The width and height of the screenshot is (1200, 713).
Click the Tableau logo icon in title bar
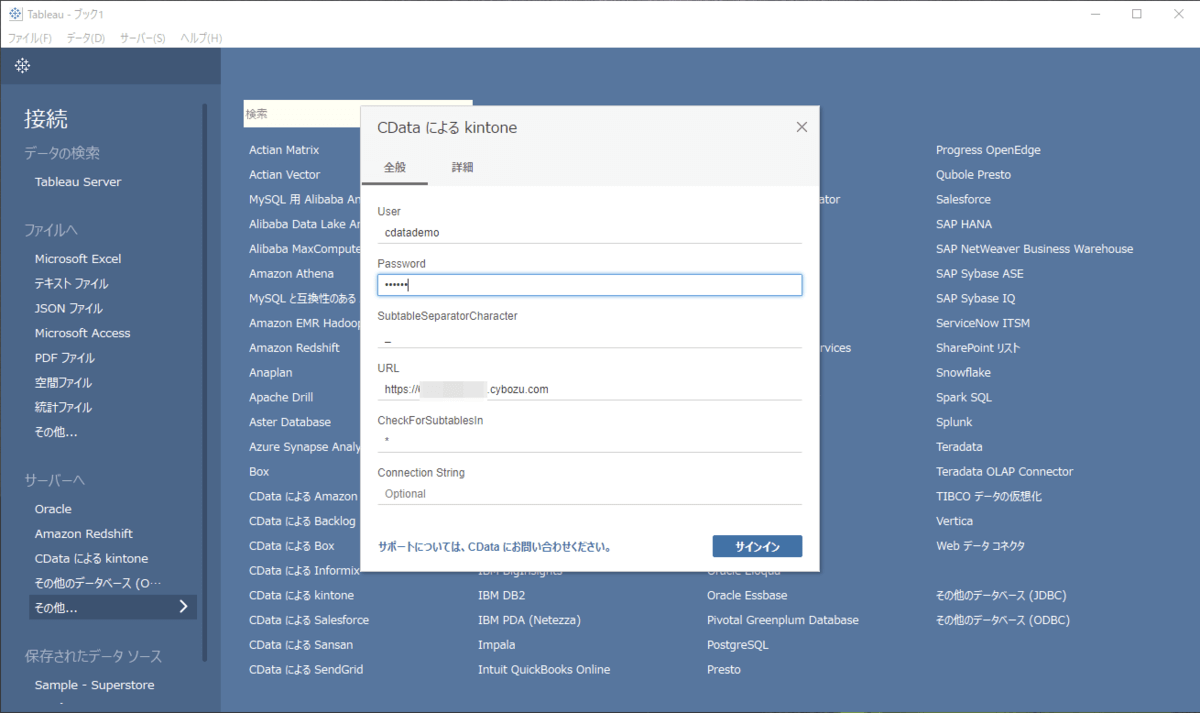click(x=15, y=14)
